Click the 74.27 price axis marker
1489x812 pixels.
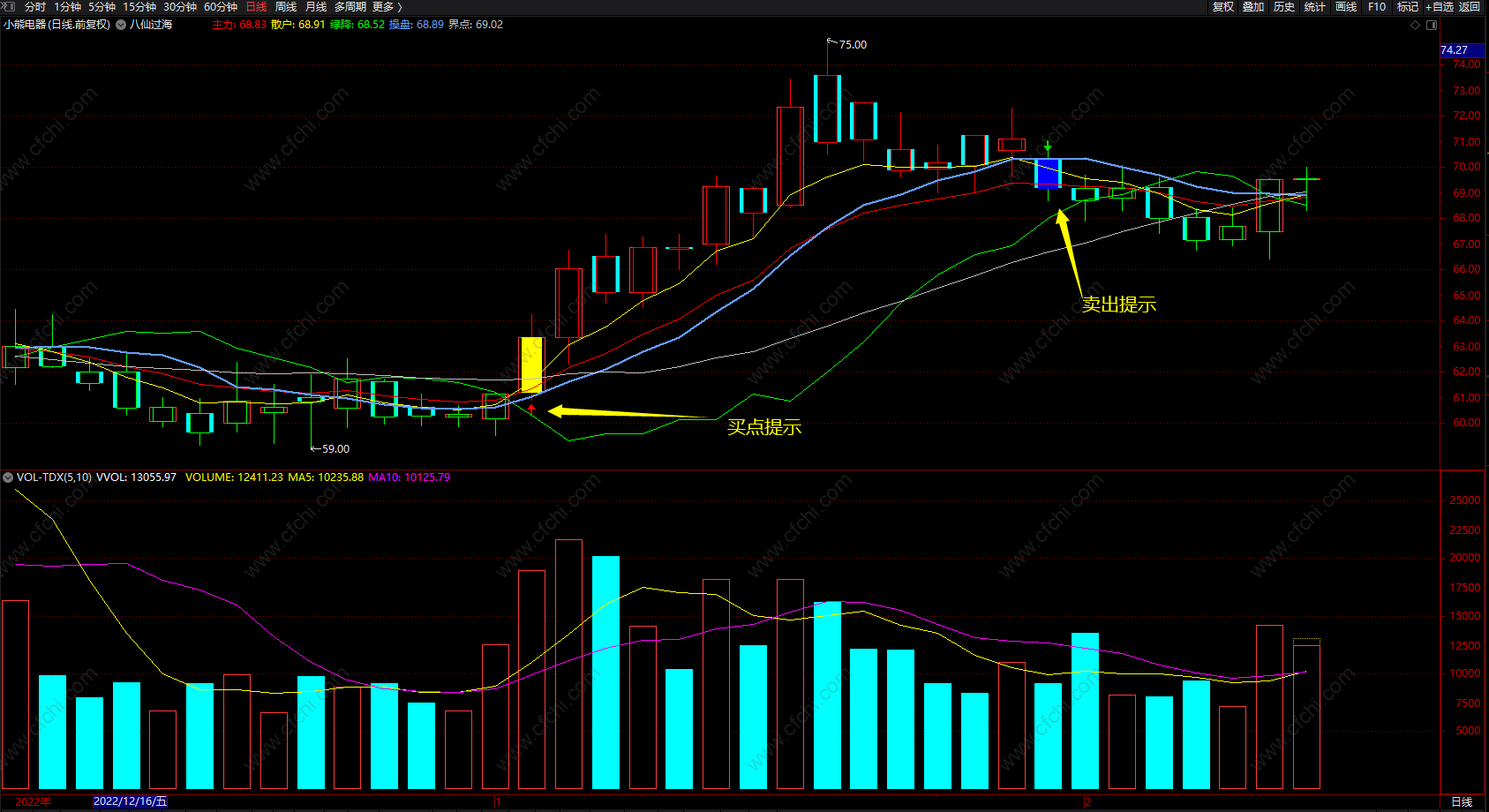point(1463,50)
